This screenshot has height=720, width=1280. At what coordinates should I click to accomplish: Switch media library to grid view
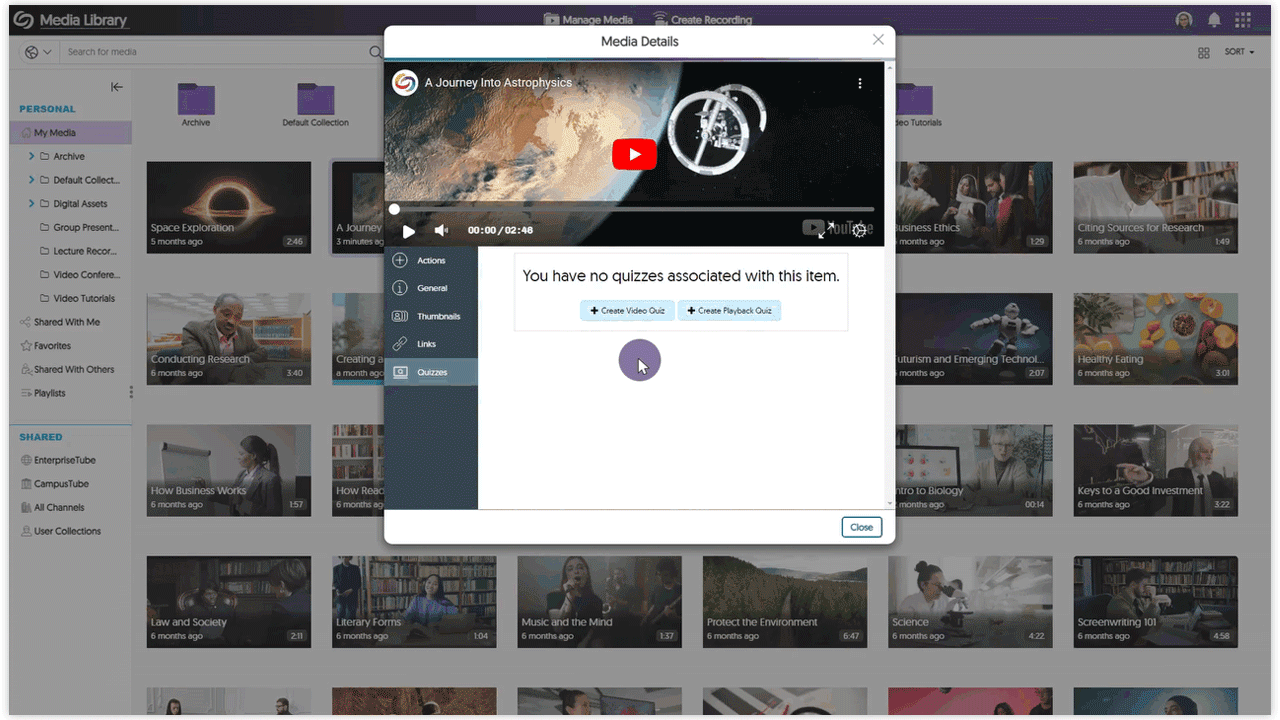pyautogui.click(x=1204, y=51)
